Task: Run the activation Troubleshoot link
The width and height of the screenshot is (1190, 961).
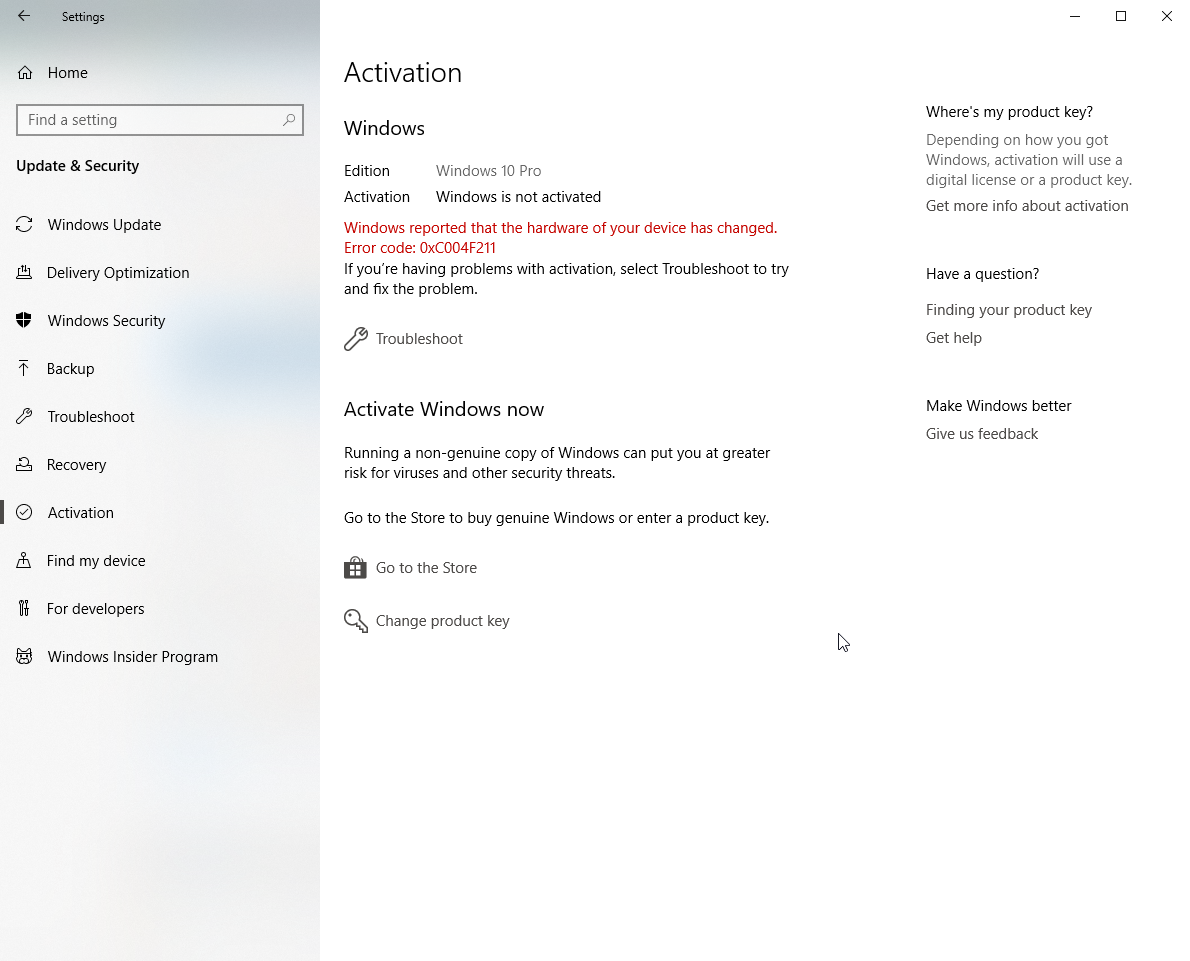Action: pyautogui.click(x=419, y=339)
